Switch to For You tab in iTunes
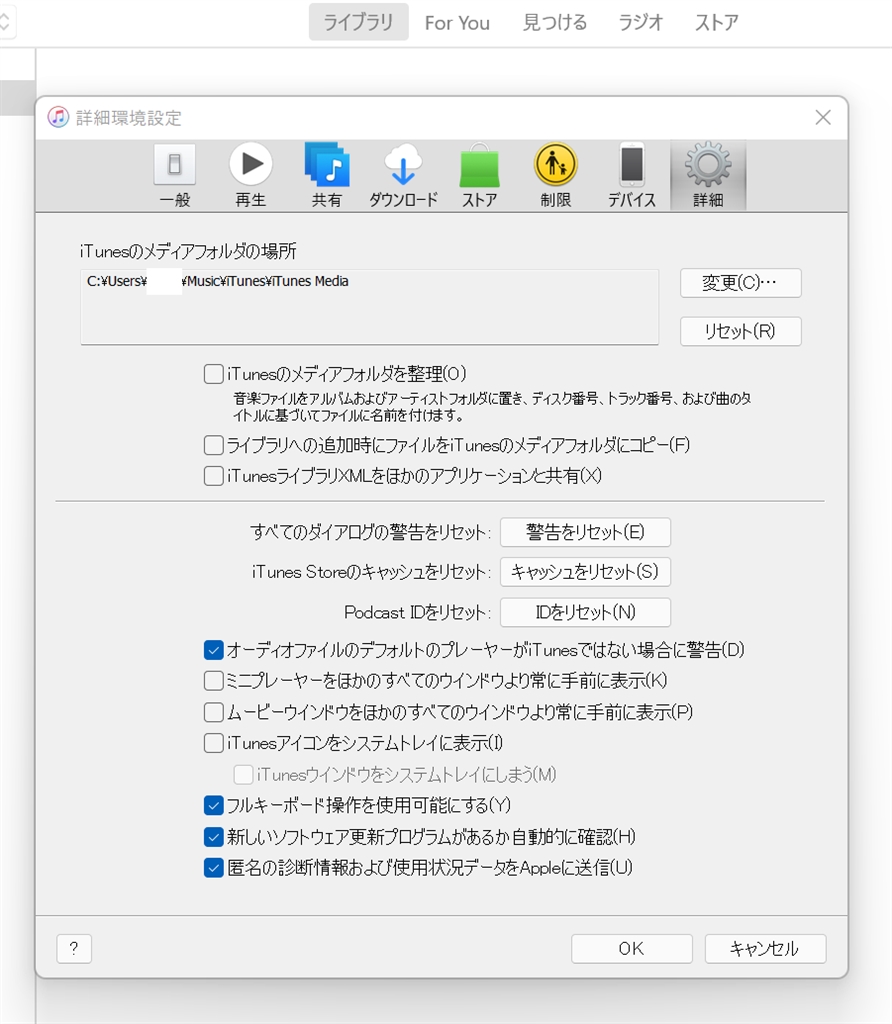 coord(457,23)
